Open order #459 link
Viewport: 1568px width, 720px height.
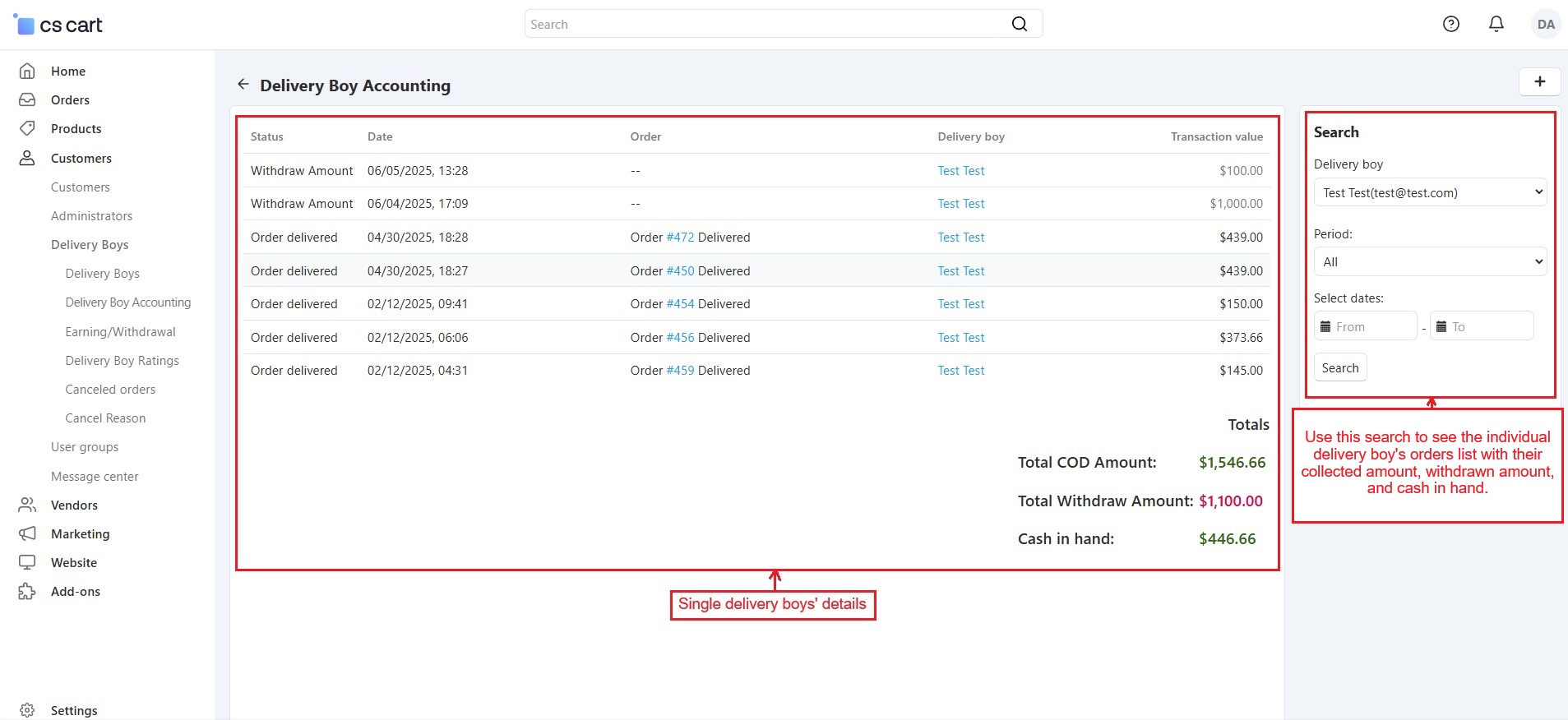pyautogui.click(x=680, y=371)
